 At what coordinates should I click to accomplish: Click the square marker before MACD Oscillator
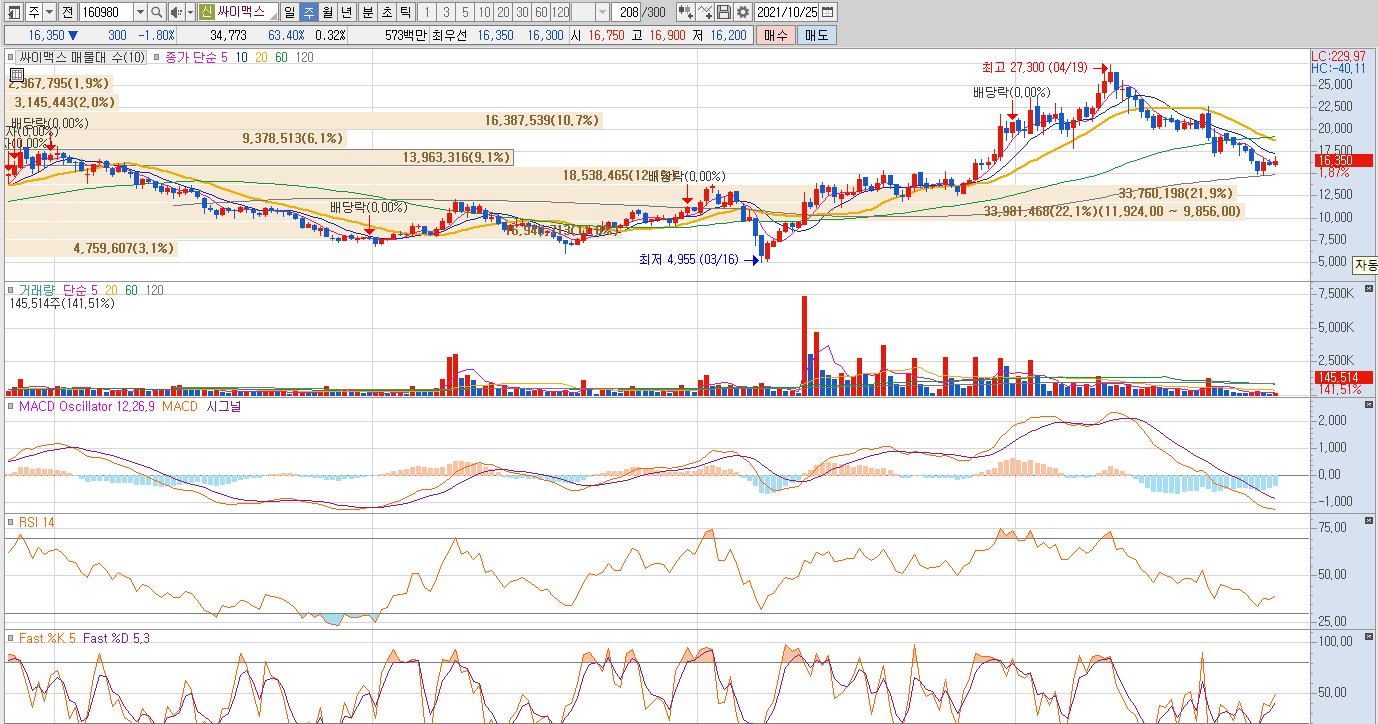(12, 406)
